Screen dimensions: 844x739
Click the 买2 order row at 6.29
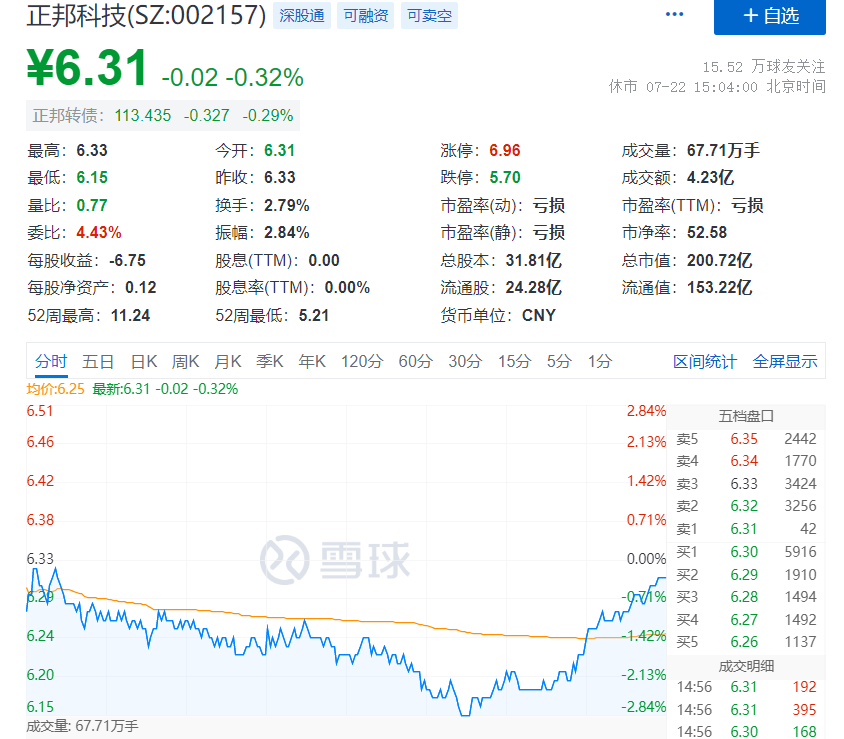tap(746, 574)
